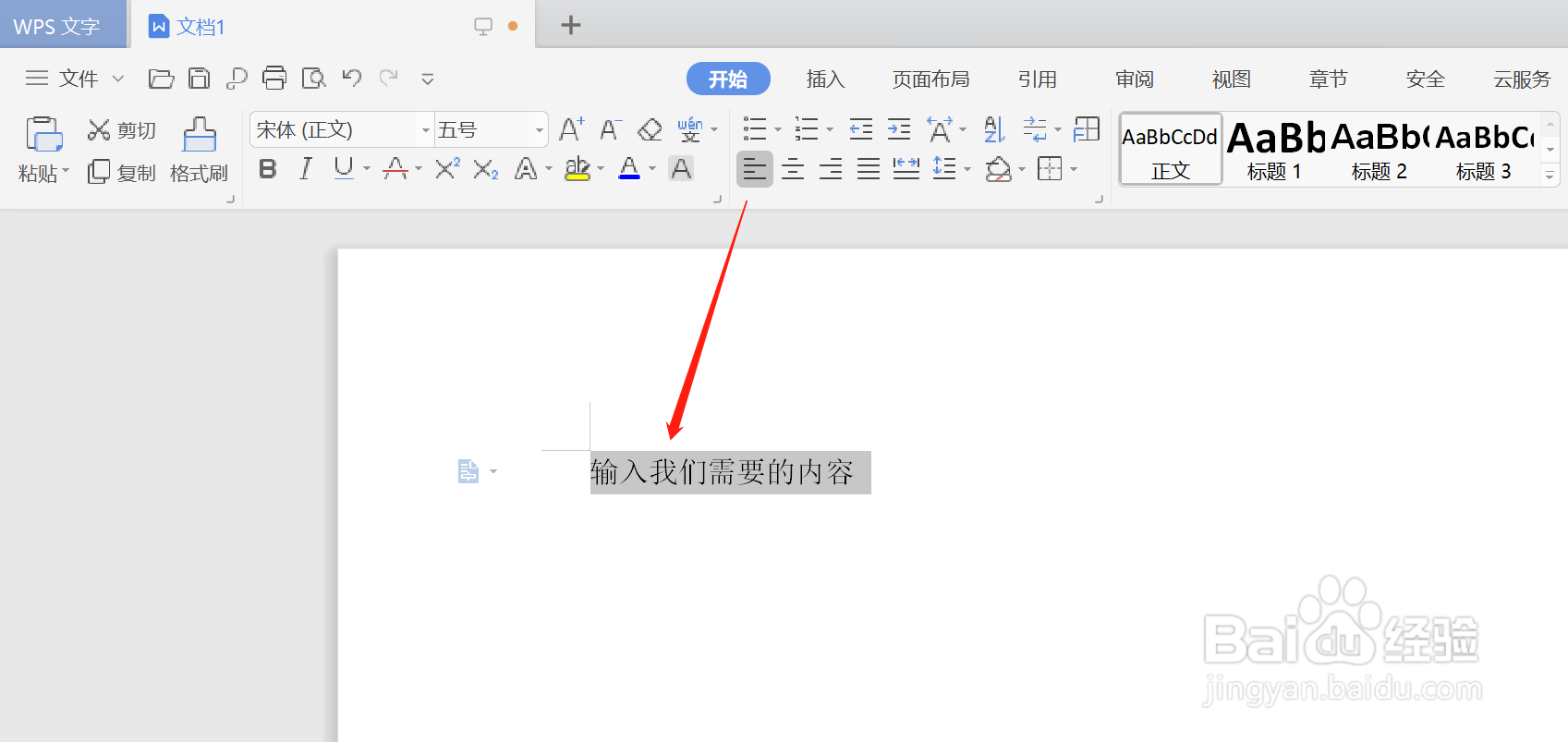The height and width of the screenshot is (742, 1568).
Task: Switch to the 审阅 ribbon tab
Action: tap(1134, 79)
